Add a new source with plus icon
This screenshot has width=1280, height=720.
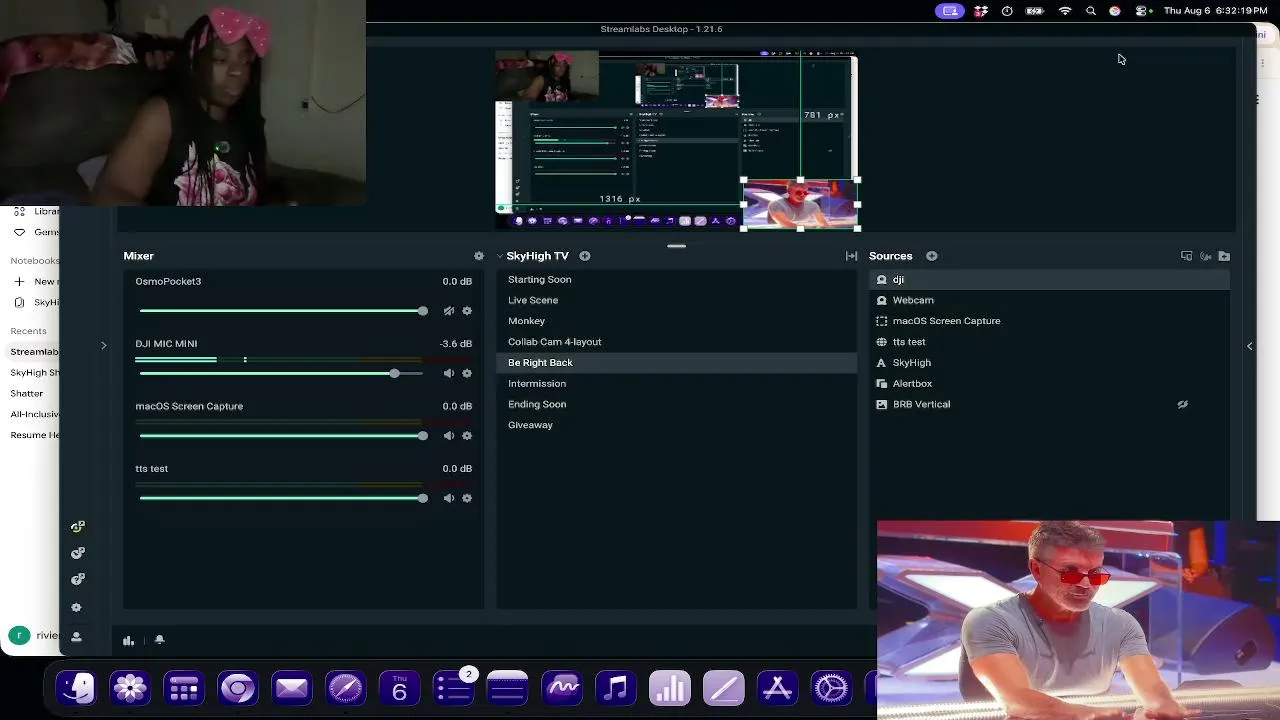pos(932,256)
